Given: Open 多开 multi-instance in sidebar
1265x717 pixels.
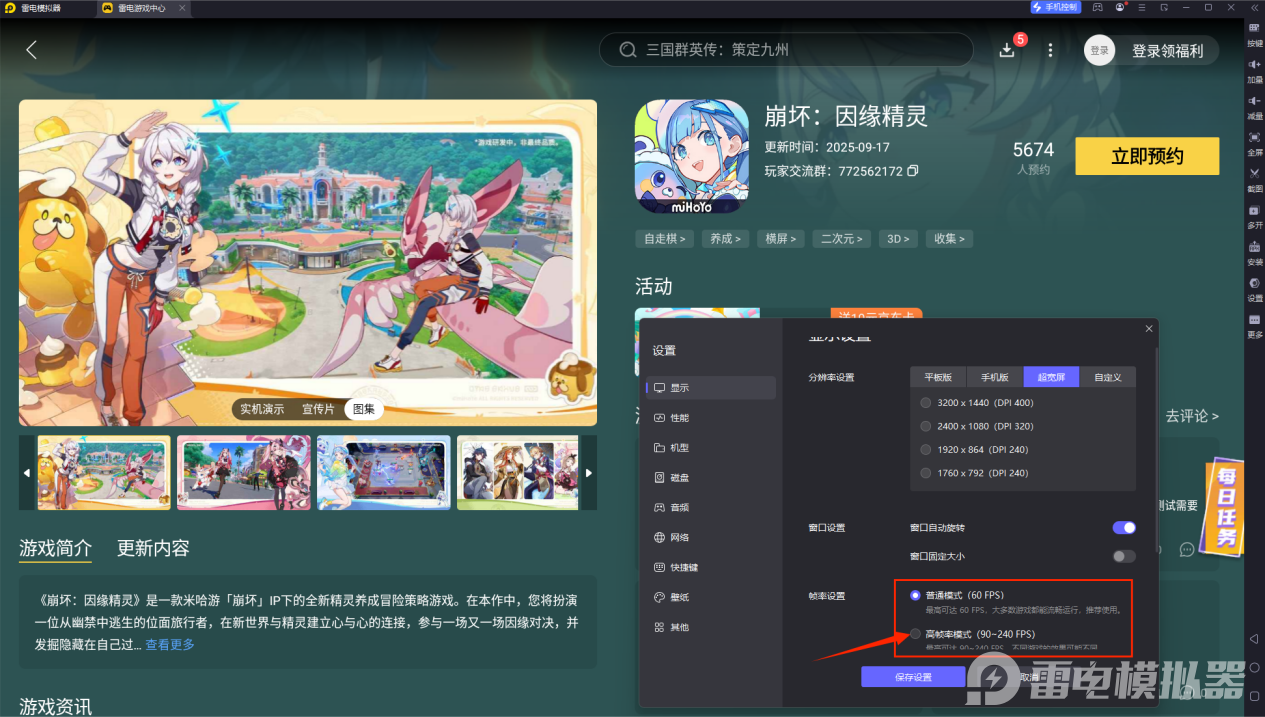Looking at the screenshot, I should [x=1254, y=216].
